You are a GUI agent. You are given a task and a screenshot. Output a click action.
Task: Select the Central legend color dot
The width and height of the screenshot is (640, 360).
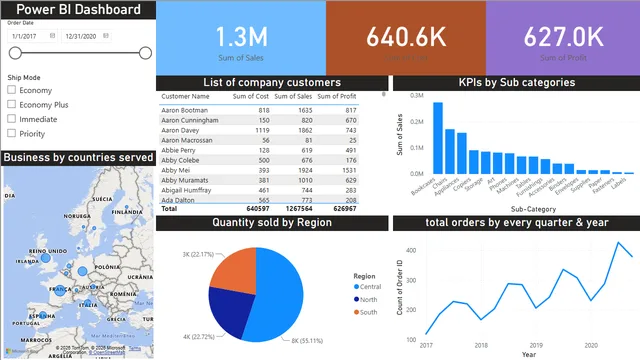(356, 287)
